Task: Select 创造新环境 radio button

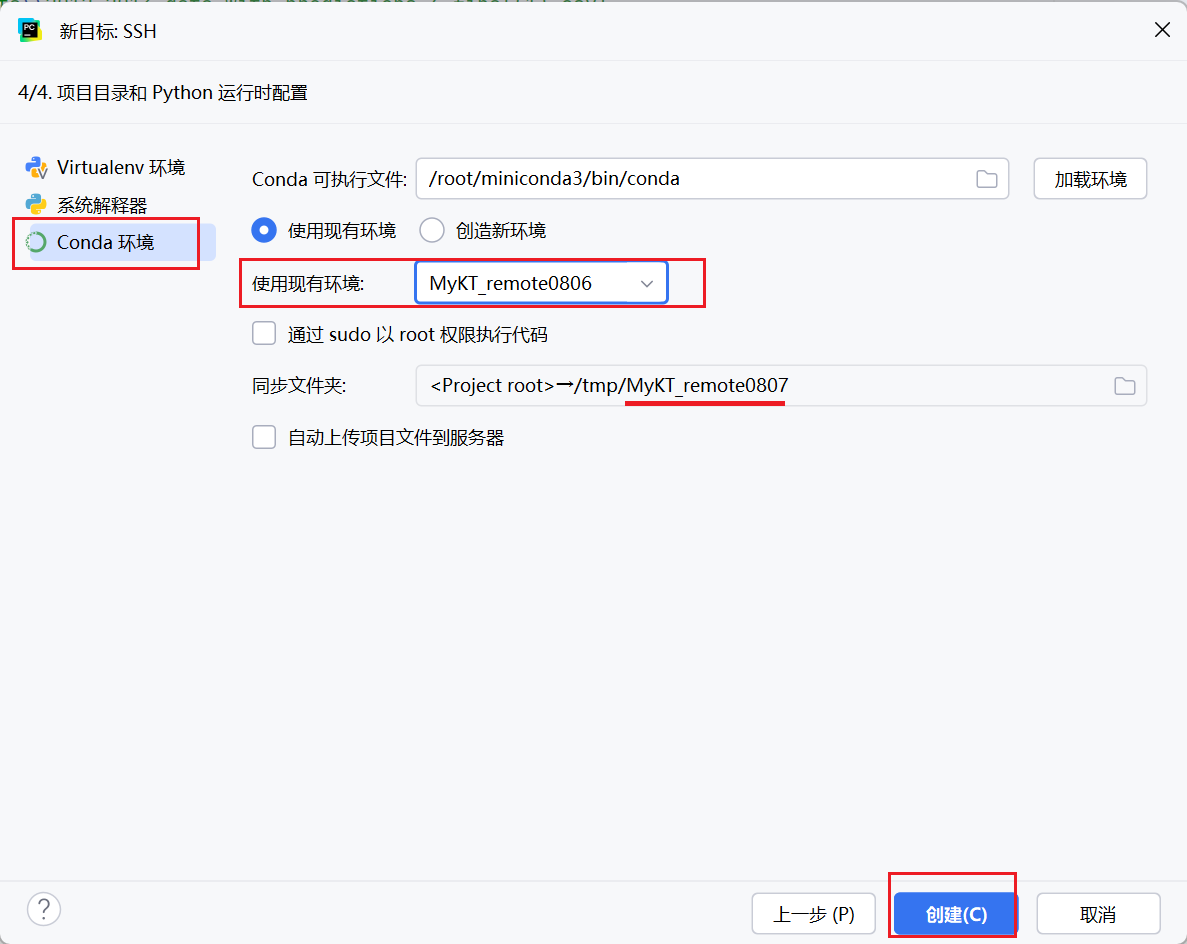Action: pyautogui.click(x=431, y=230)
